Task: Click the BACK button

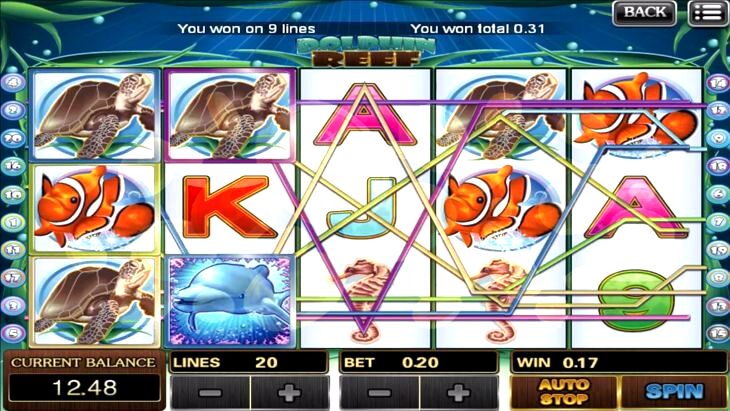Action: point(644,13)
